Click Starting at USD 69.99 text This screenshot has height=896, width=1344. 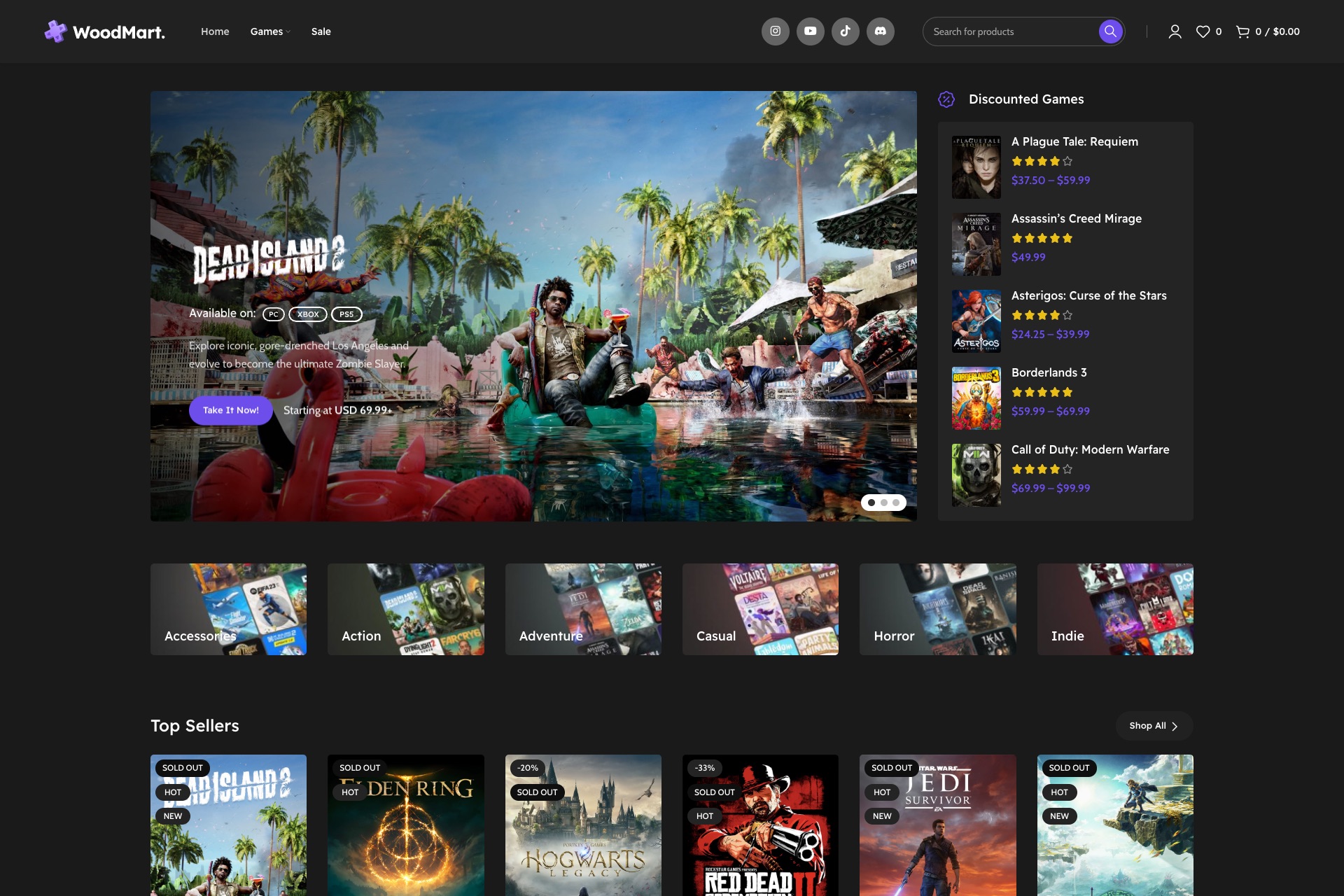coord(337,410)
